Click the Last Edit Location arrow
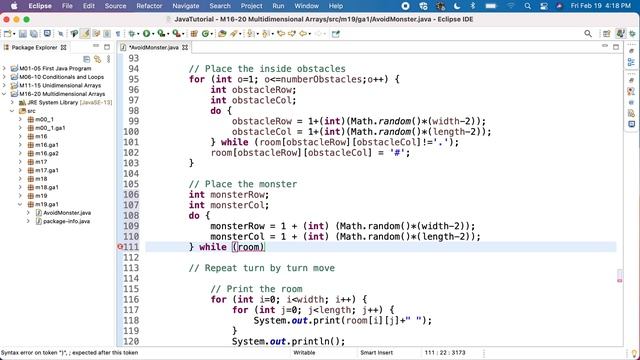 [x=281, y=34]
